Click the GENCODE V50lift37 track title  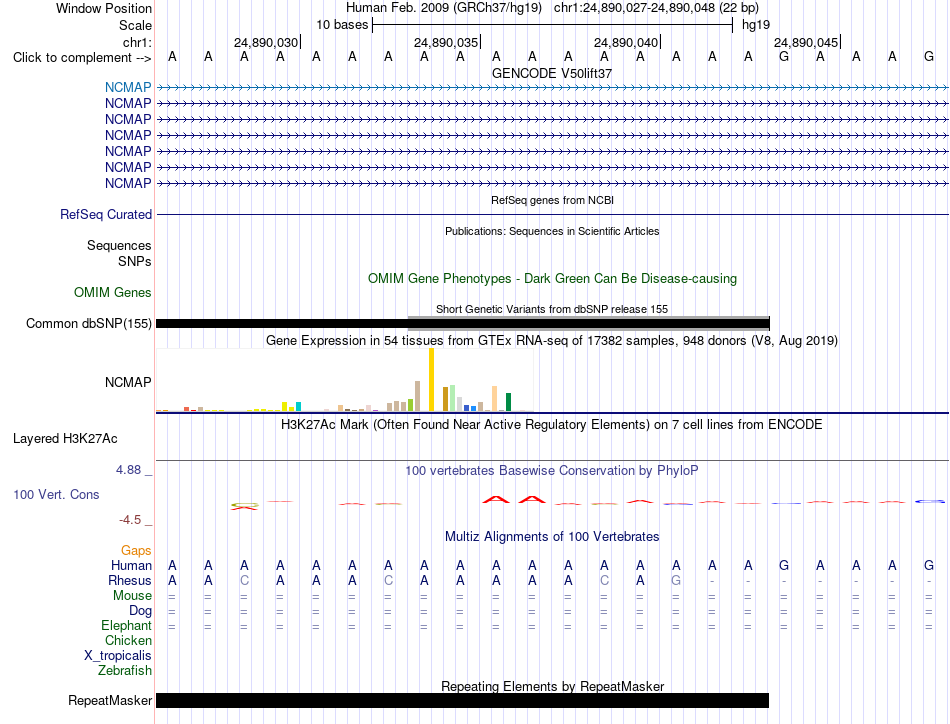[552, 73]
